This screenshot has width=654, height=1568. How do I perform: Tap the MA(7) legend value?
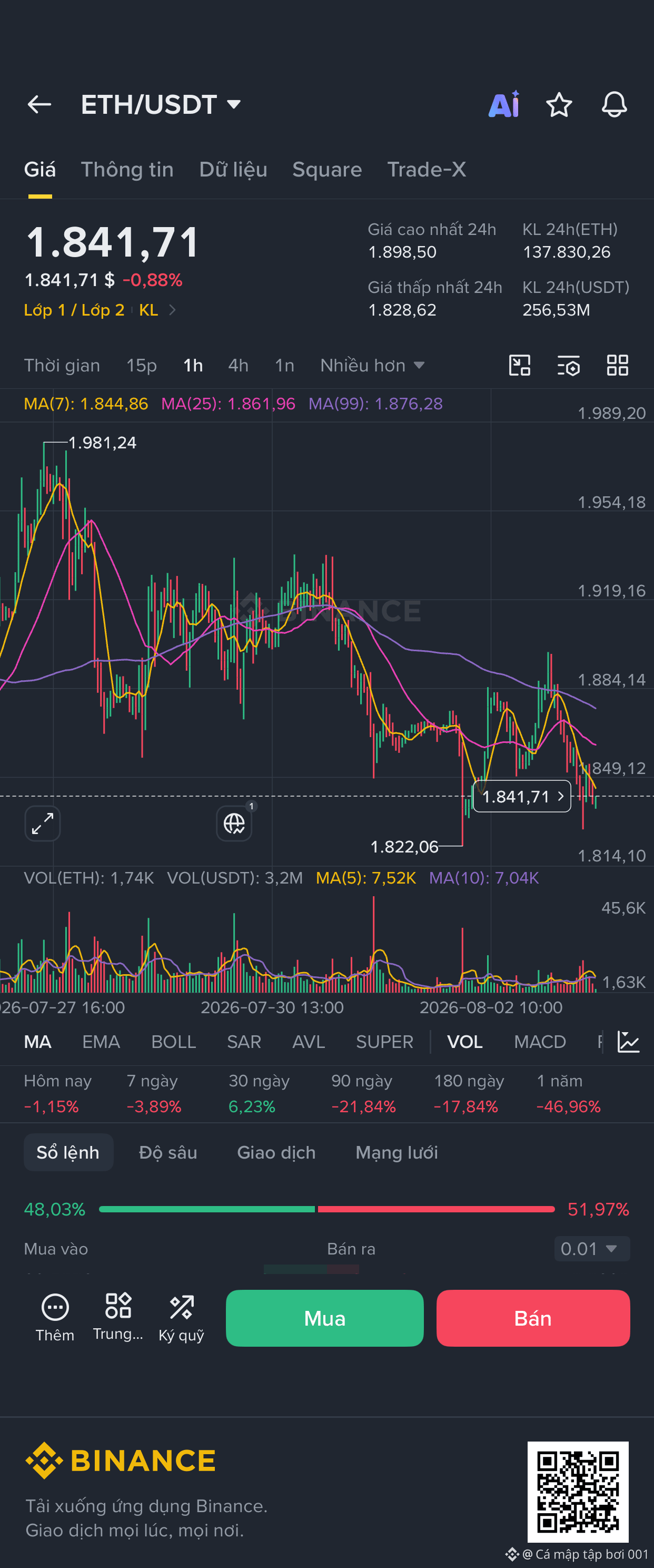coord(86,404)
